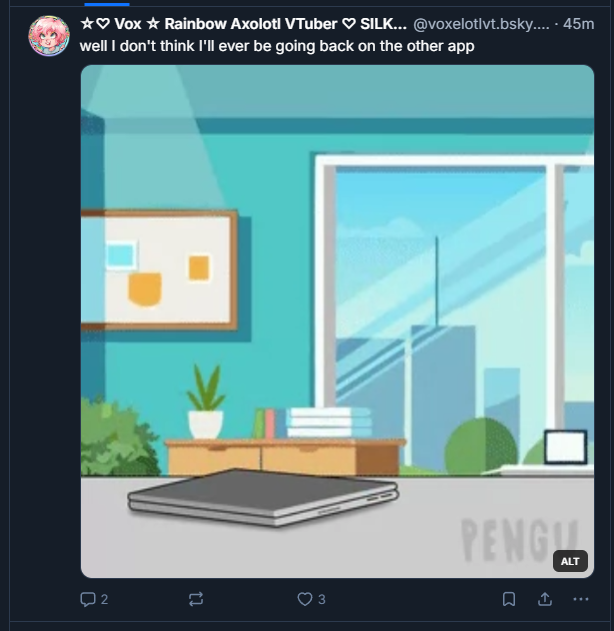Click the bulletin board in the GIF
This screenshot has height=631, width=614.
click(x=159, y=270)
